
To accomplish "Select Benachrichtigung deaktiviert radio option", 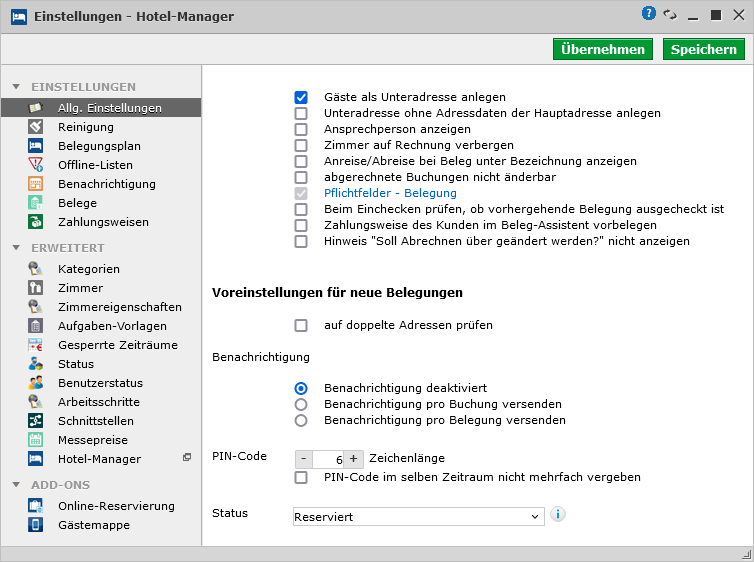I will [x=301, y=388].
